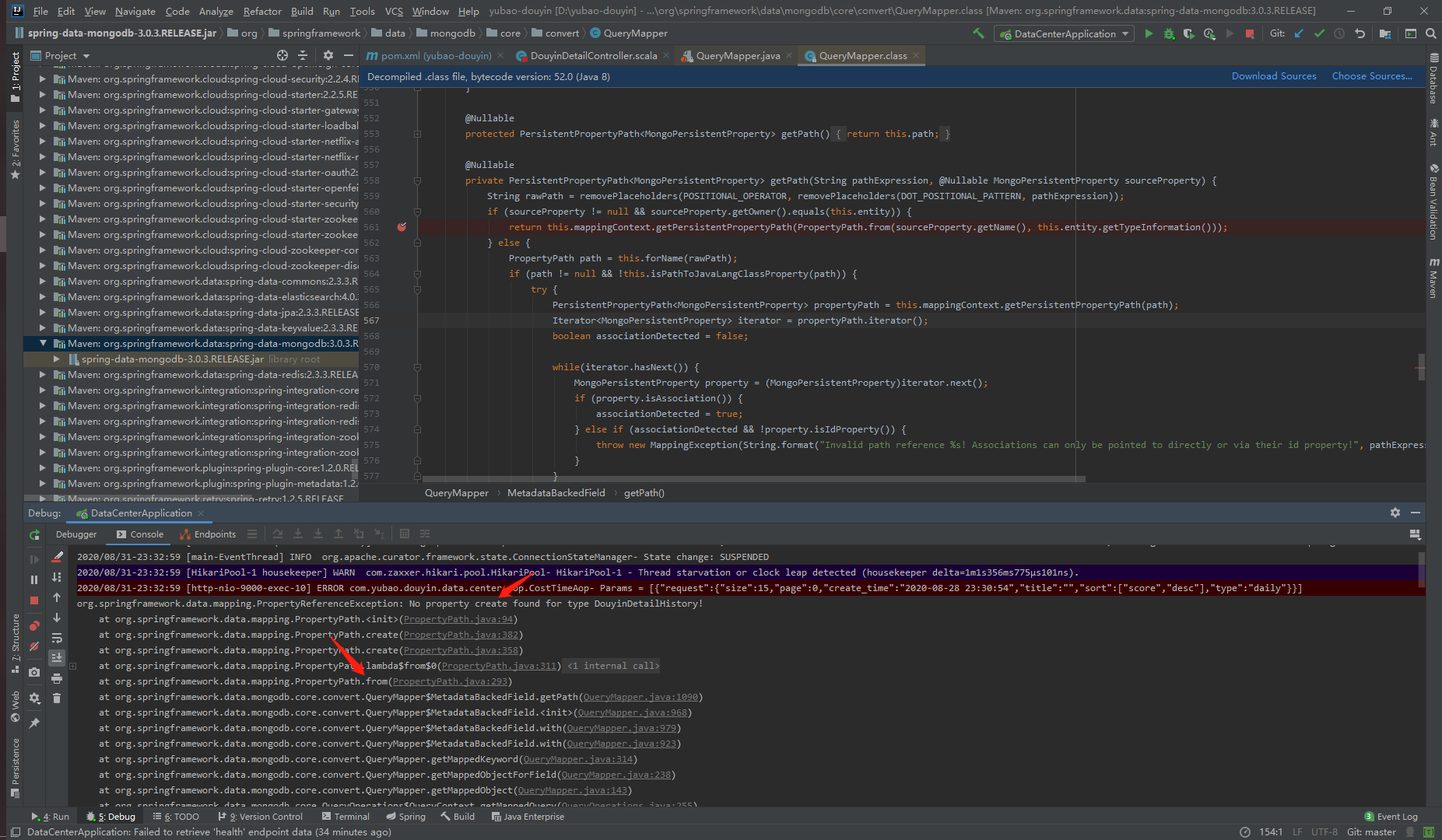Expand spring-data-mongodb-3.0.3.RELEASE.jar node
Image resolution: width=1442 pixels, height=840 pixels.
(57, 359)
